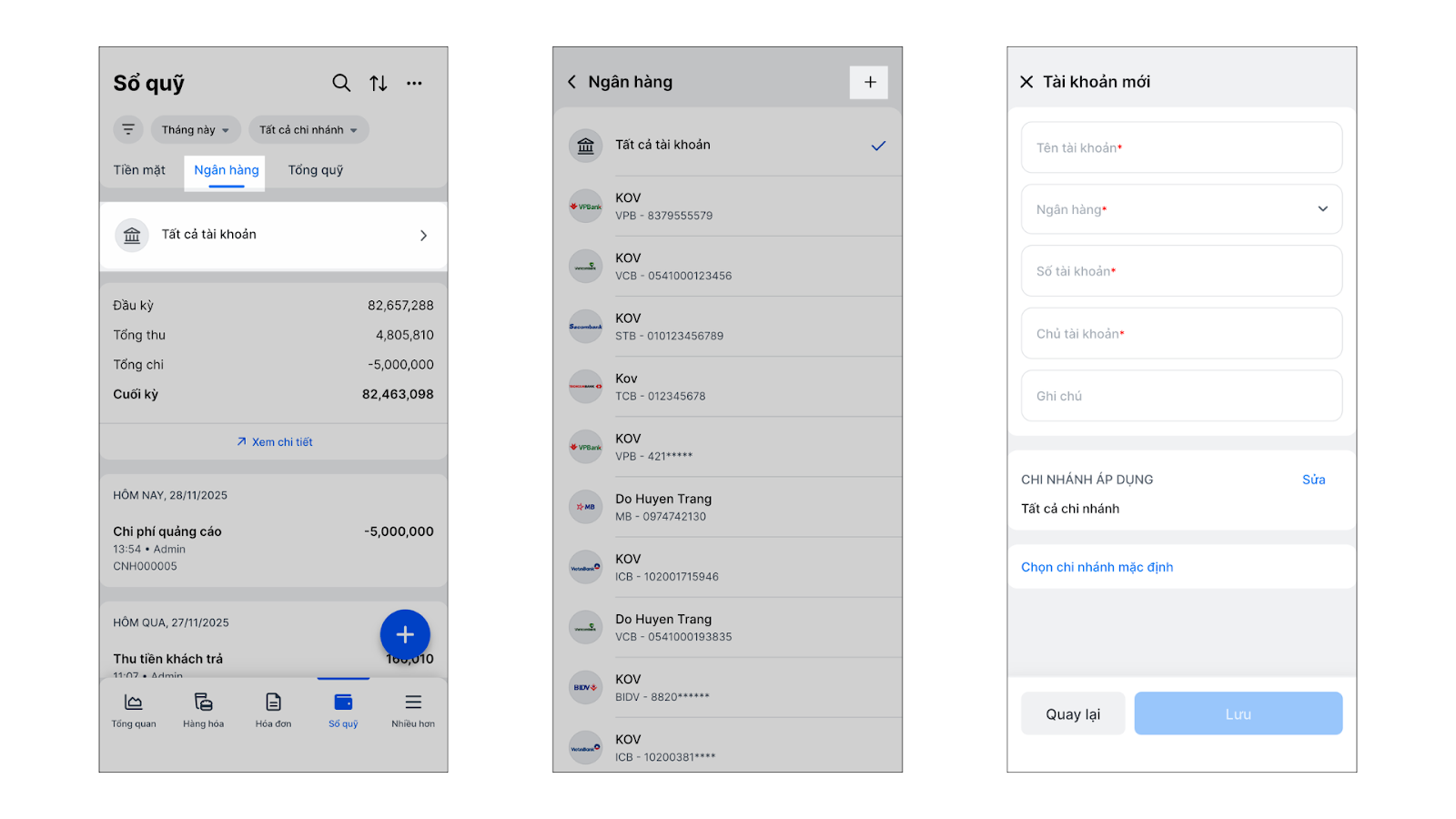Tap the bank icon in Tất cả tài khoản card
This screenshot has width=1456, height=819.
(132, 235)
